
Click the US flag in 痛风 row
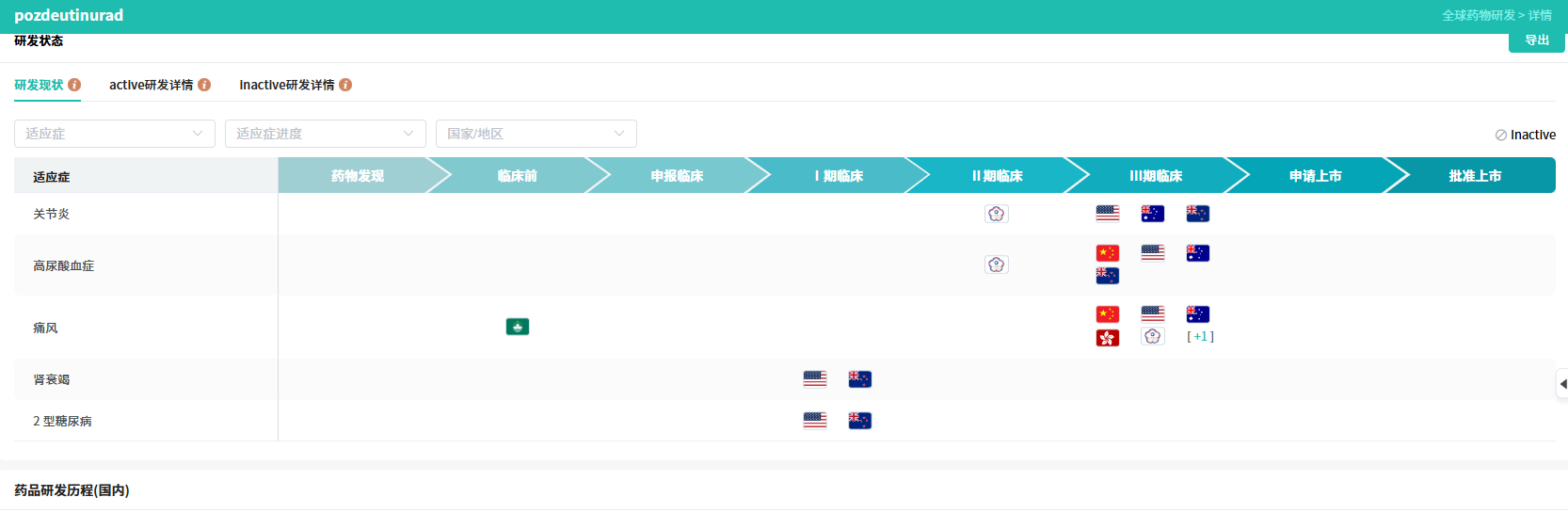point(1153,314)
